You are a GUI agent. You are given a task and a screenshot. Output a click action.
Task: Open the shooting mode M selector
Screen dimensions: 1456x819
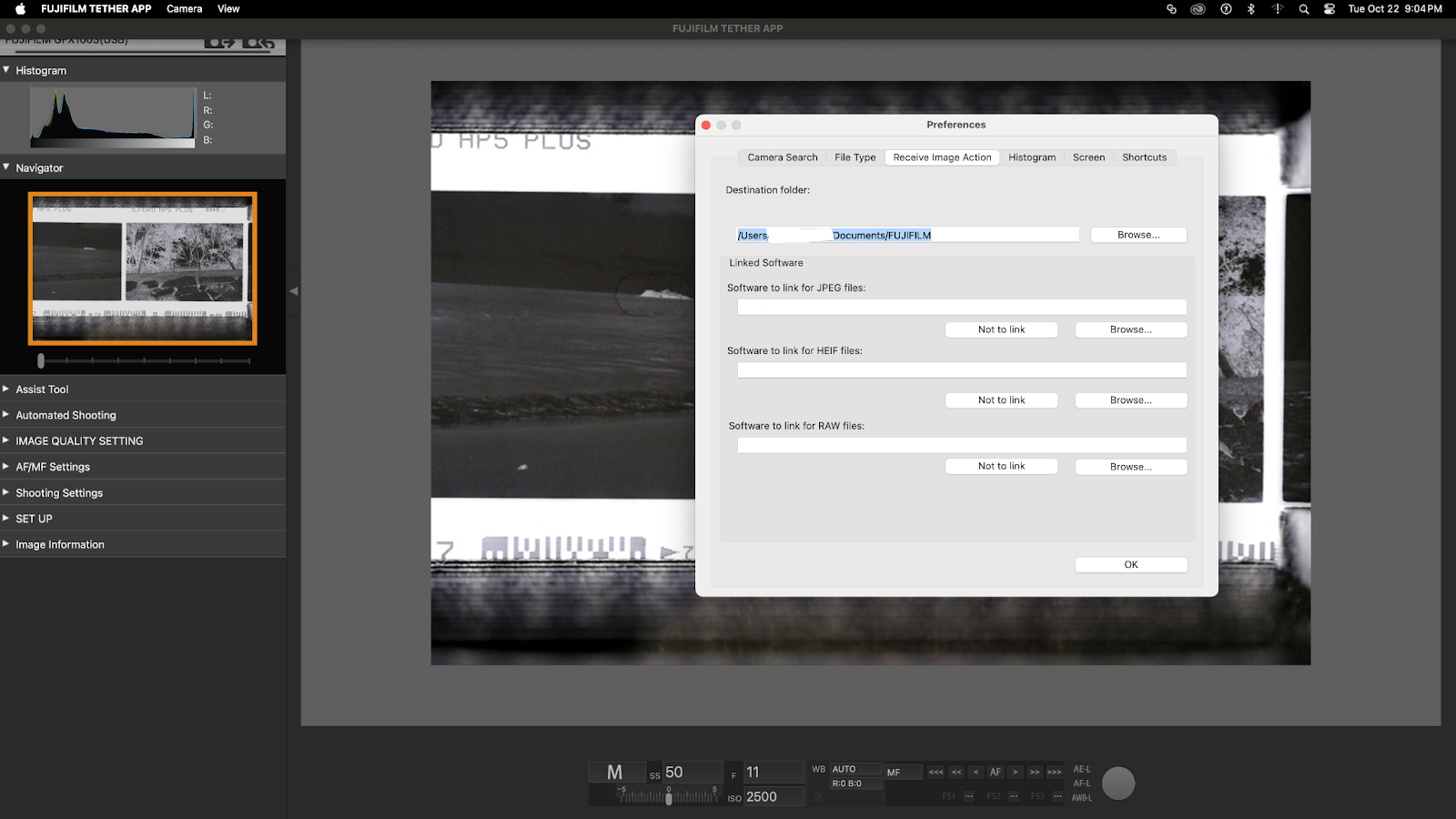coord(617,772)
